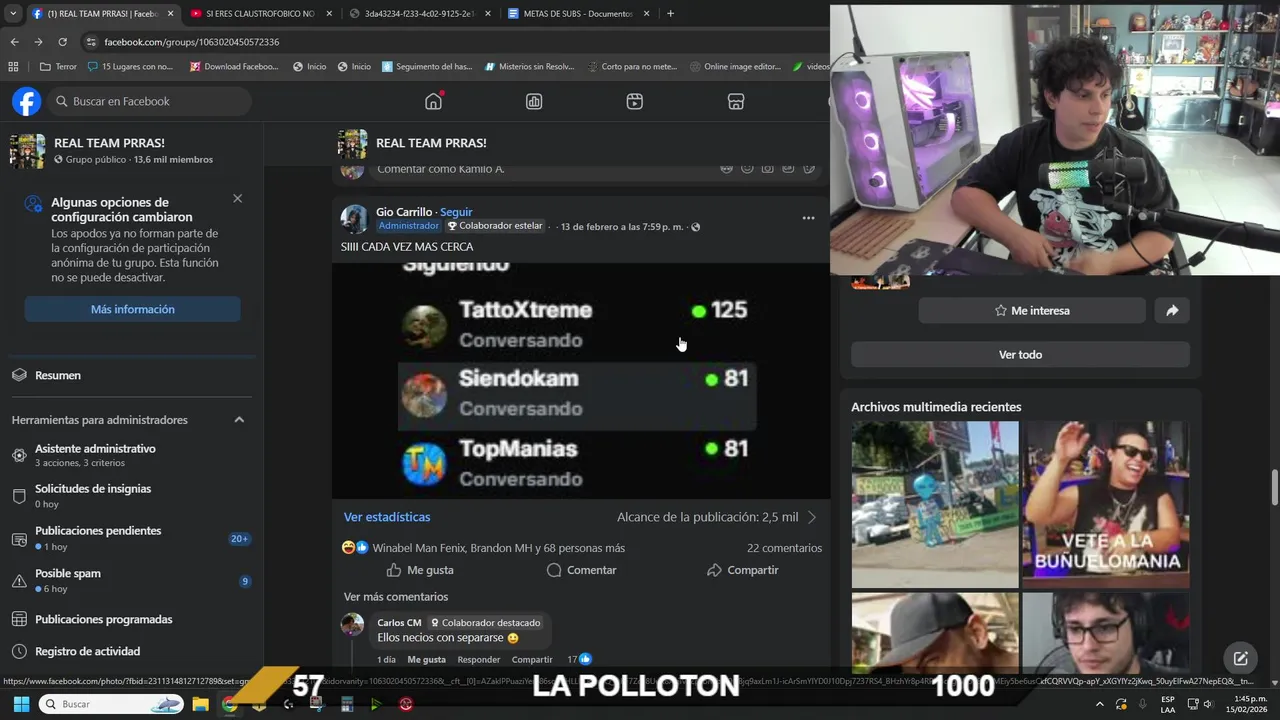Click Responder on Carlos CM comment
Image resolution: width=1280 pixels, height=720 pixels.
point(479,659)
